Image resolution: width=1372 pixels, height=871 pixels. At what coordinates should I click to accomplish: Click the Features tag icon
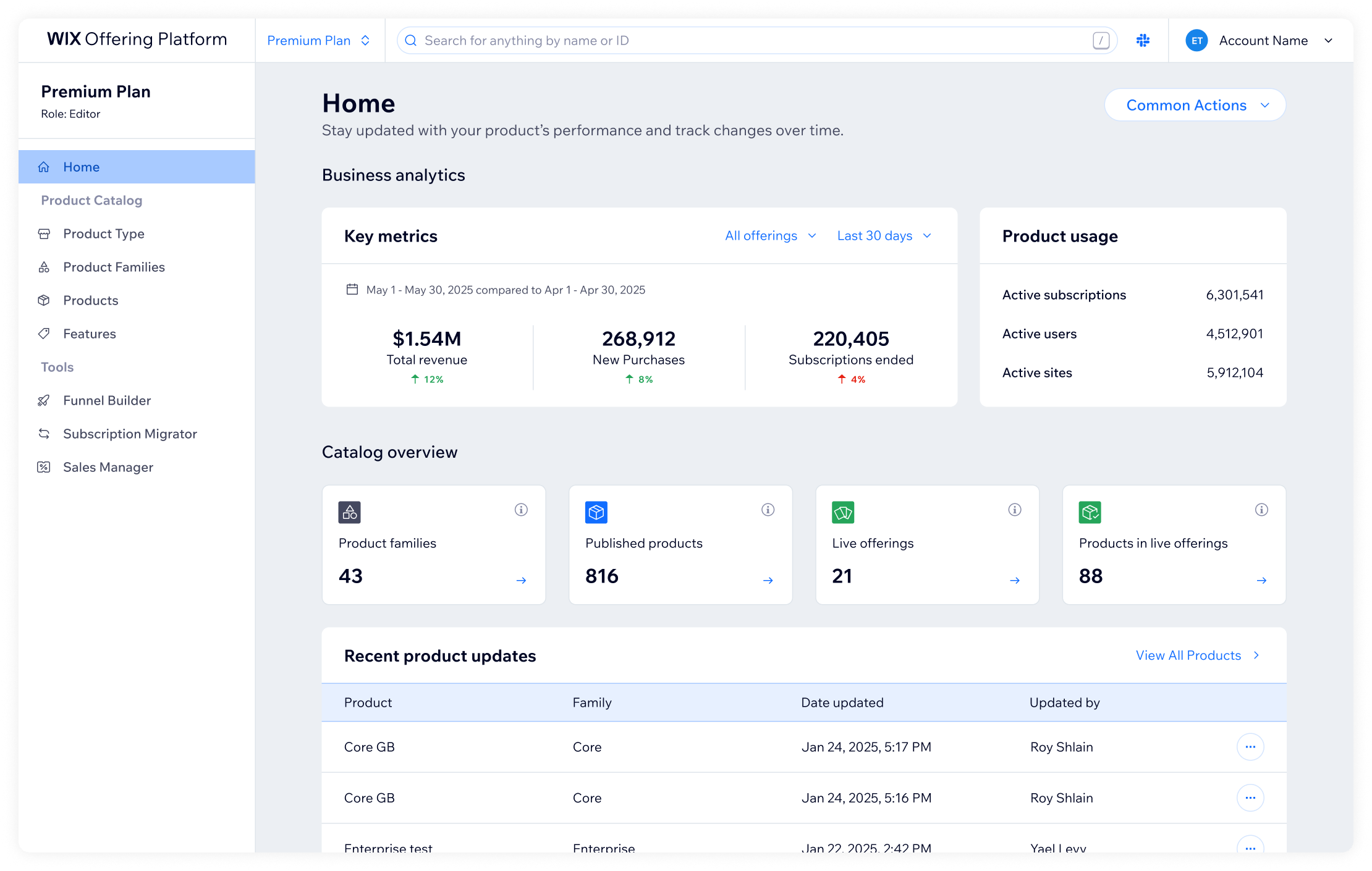tap(44, 334)
